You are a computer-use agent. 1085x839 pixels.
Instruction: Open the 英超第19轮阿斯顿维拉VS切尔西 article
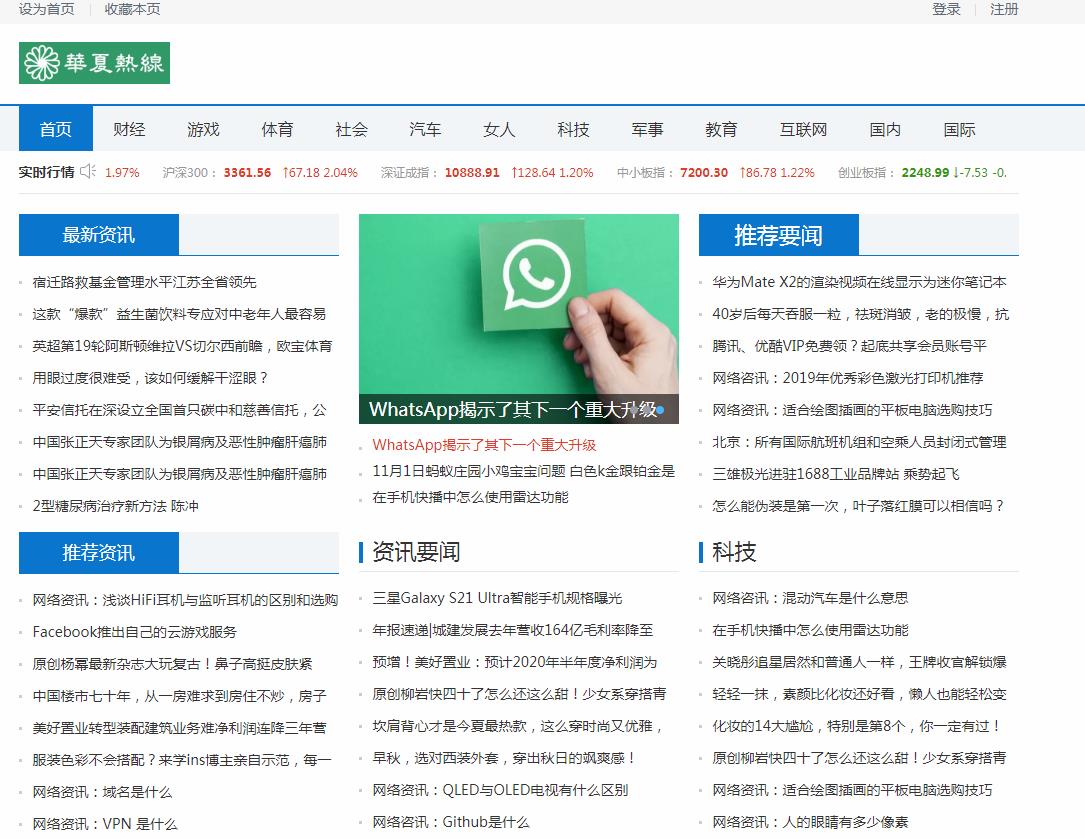tap(182, 345)
